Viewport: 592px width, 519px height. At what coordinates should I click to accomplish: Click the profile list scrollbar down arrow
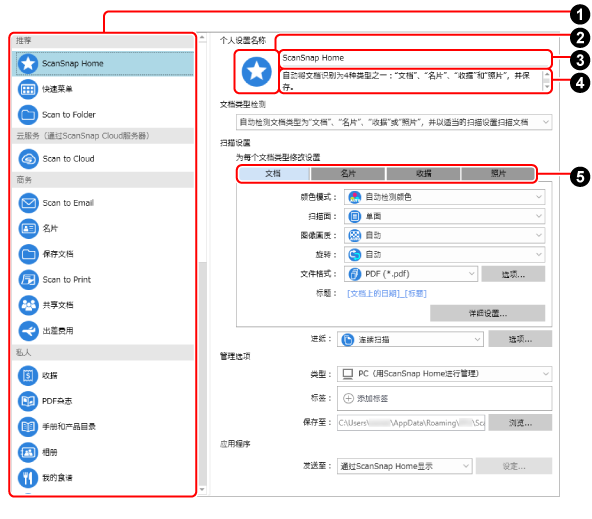pos(202,490)
